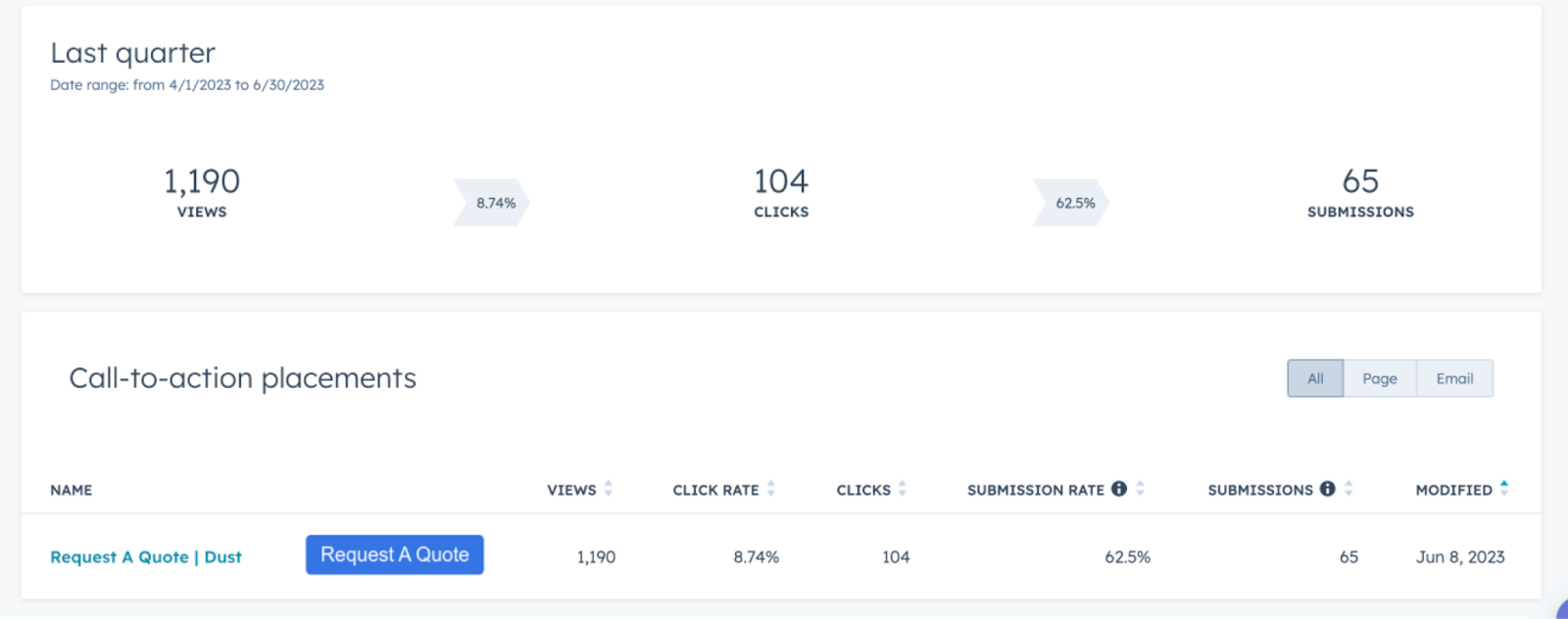This screenshot has height=619, width=1568.
Task: Select the All placements filter
Action: [1315, 379]
